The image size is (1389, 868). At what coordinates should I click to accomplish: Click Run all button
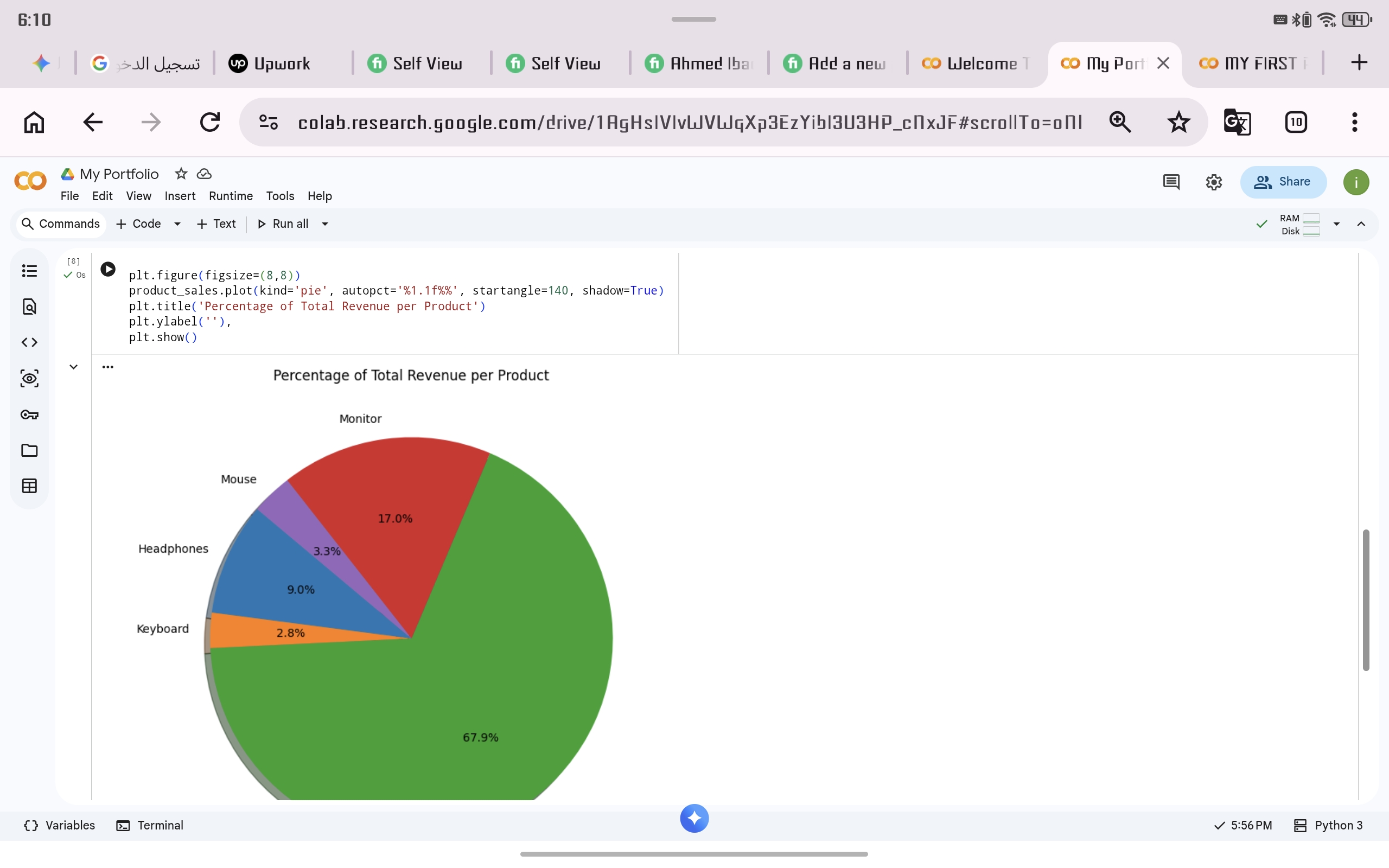(283, 224)
